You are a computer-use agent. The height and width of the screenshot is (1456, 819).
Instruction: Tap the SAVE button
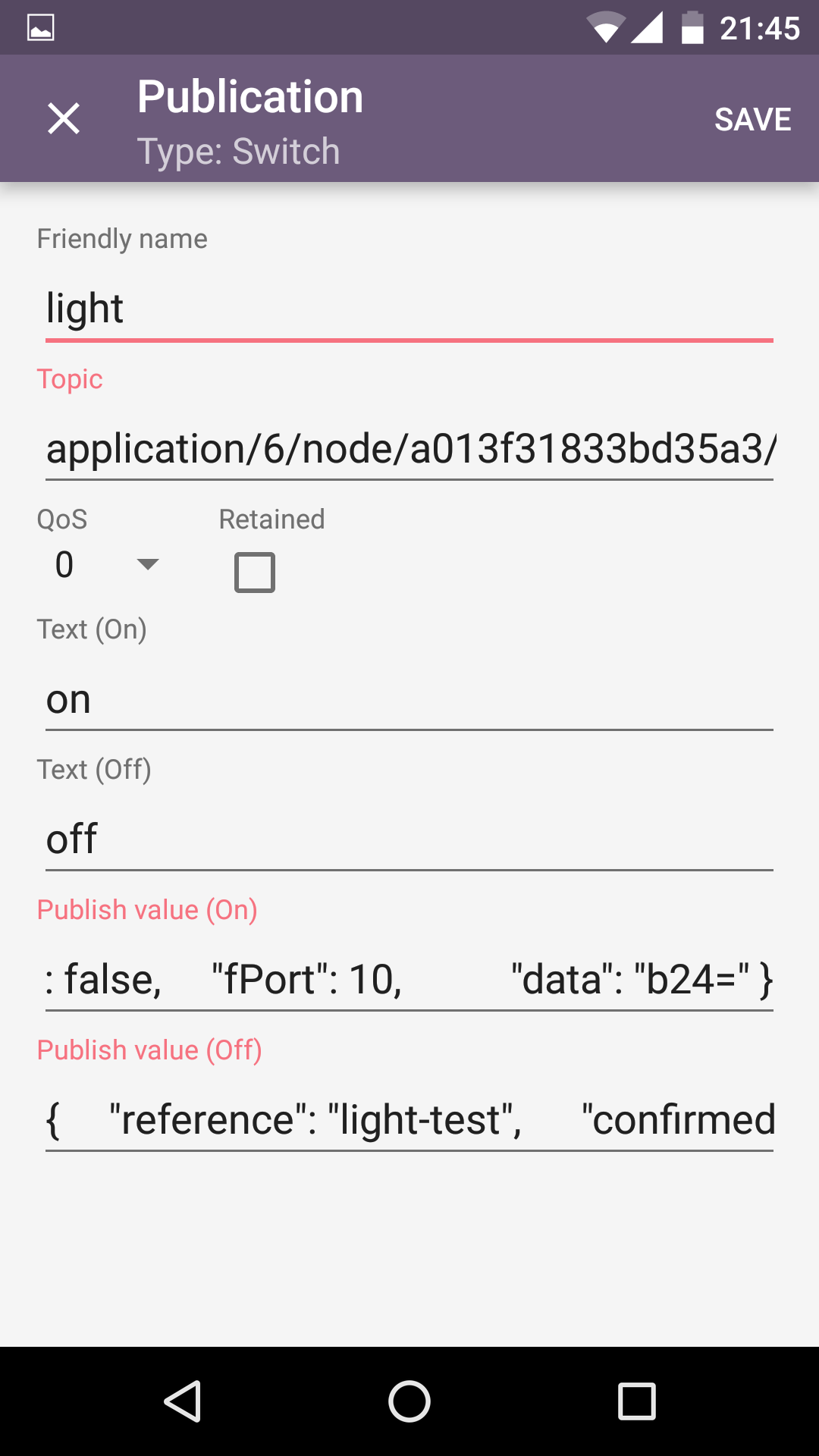click(x=752, y=119)
